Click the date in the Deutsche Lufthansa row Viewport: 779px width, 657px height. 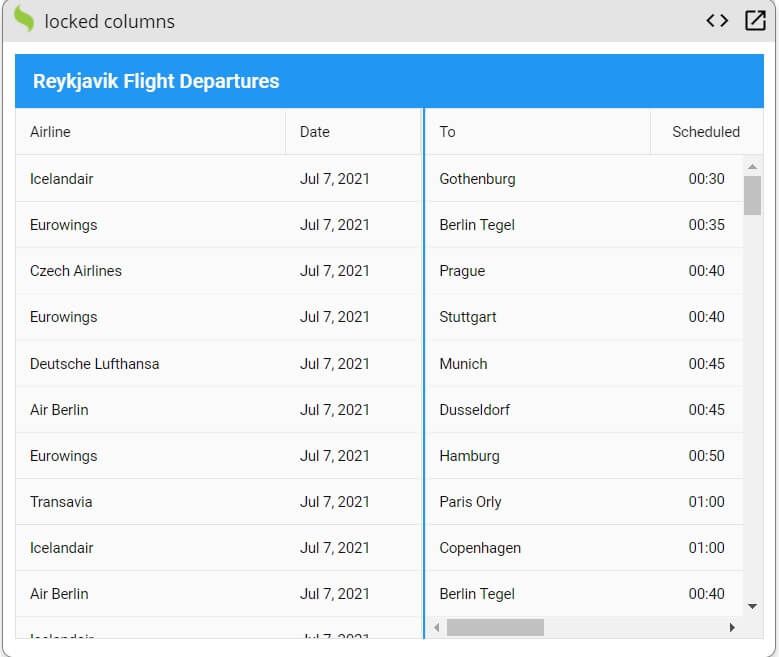click(335, 364)
